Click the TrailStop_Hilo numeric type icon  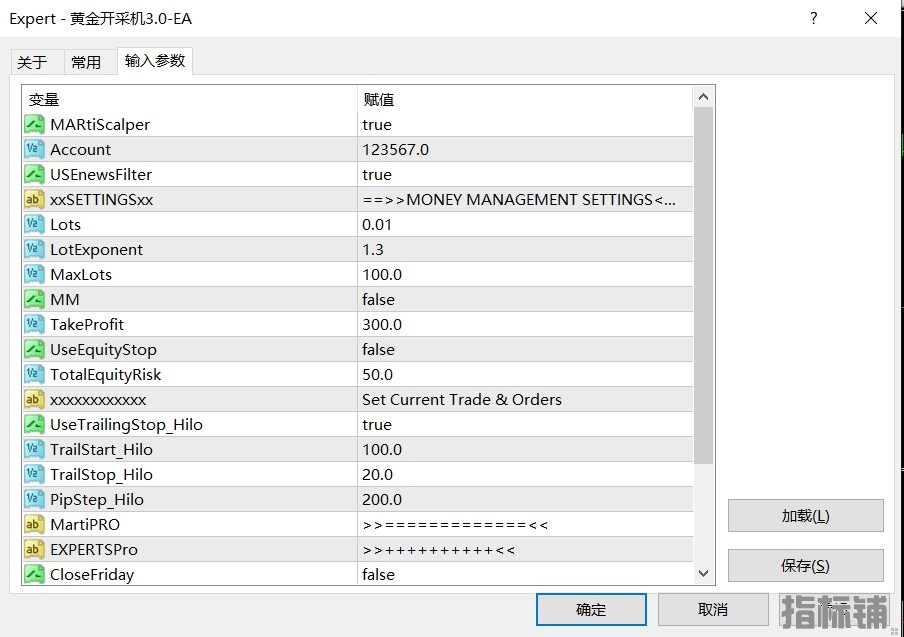coord(34,474)
